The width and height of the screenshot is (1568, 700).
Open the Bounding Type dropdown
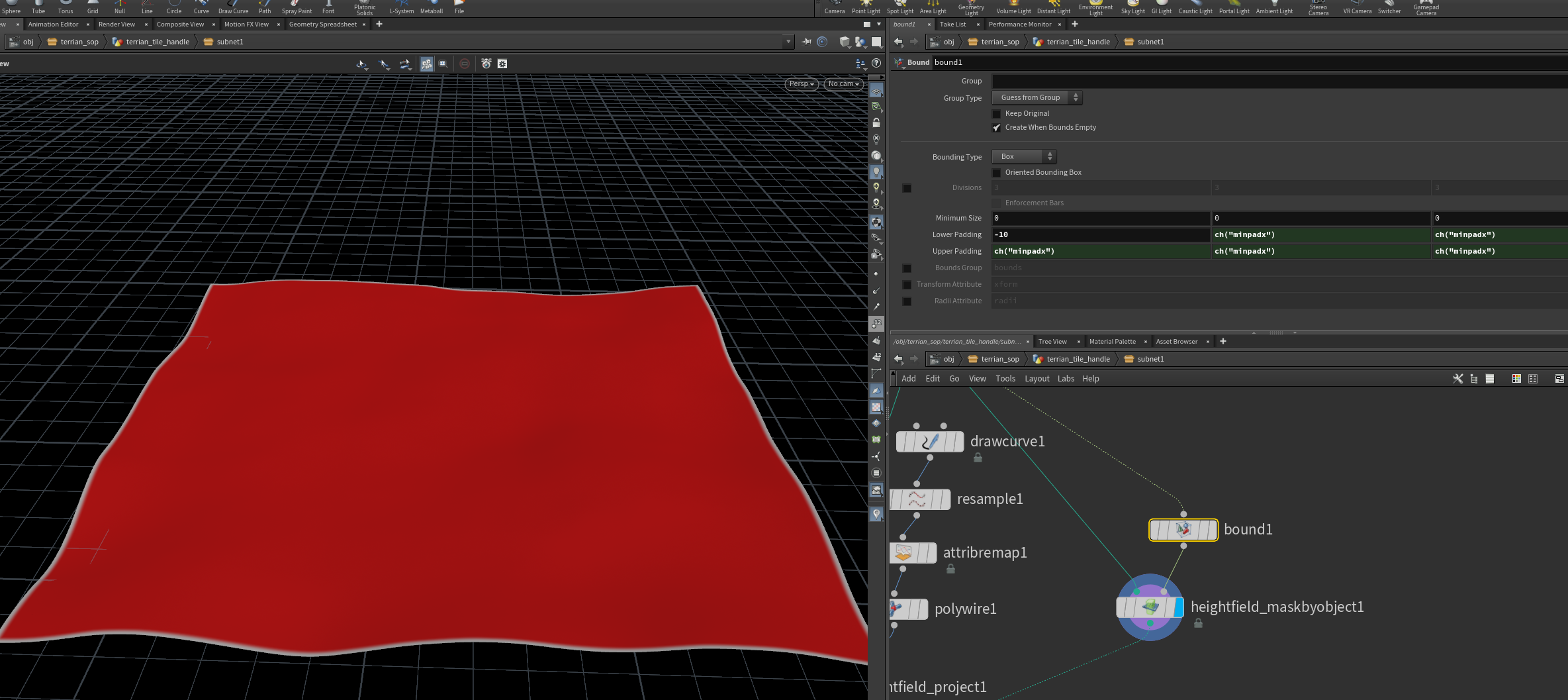tap(1023, 157)
